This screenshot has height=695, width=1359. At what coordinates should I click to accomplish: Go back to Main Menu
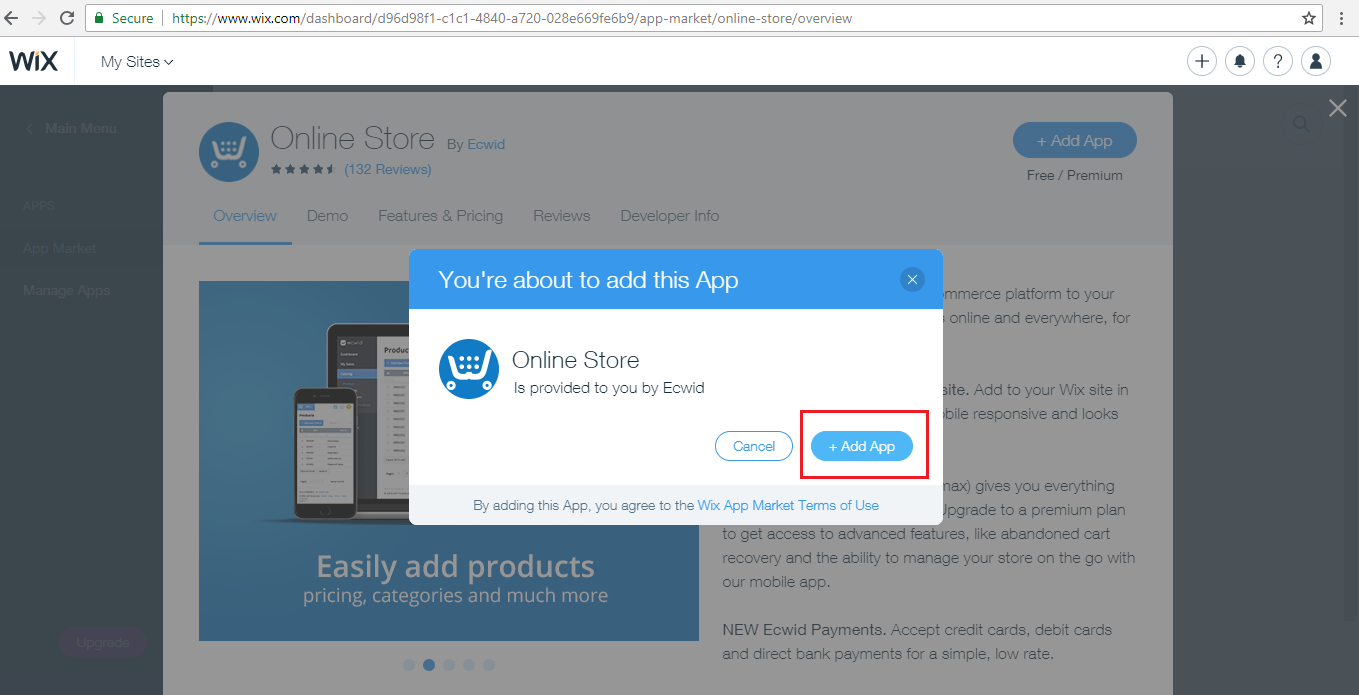72,128
